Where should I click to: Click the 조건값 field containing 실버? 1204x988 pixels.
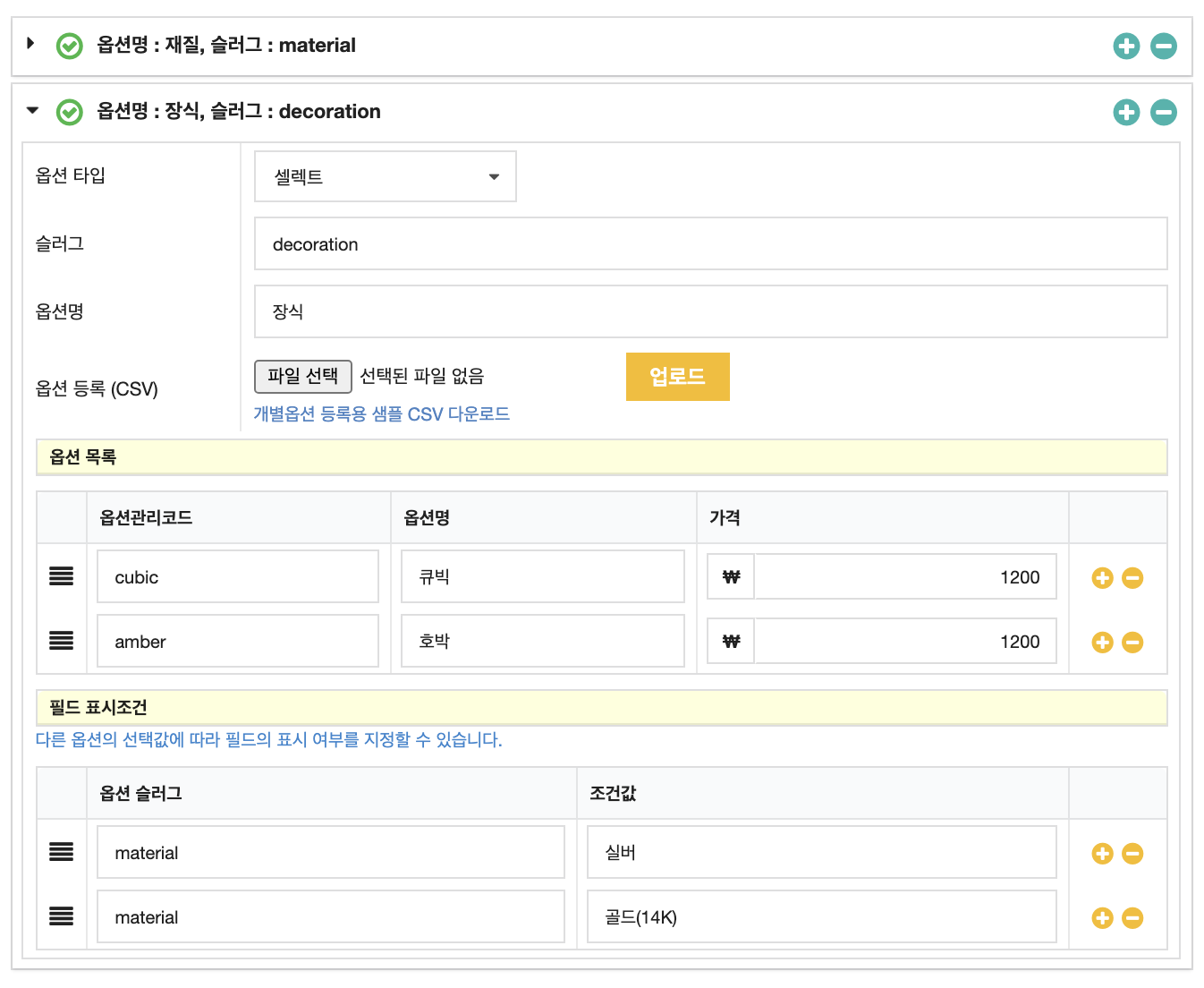[x=821, y=853]
